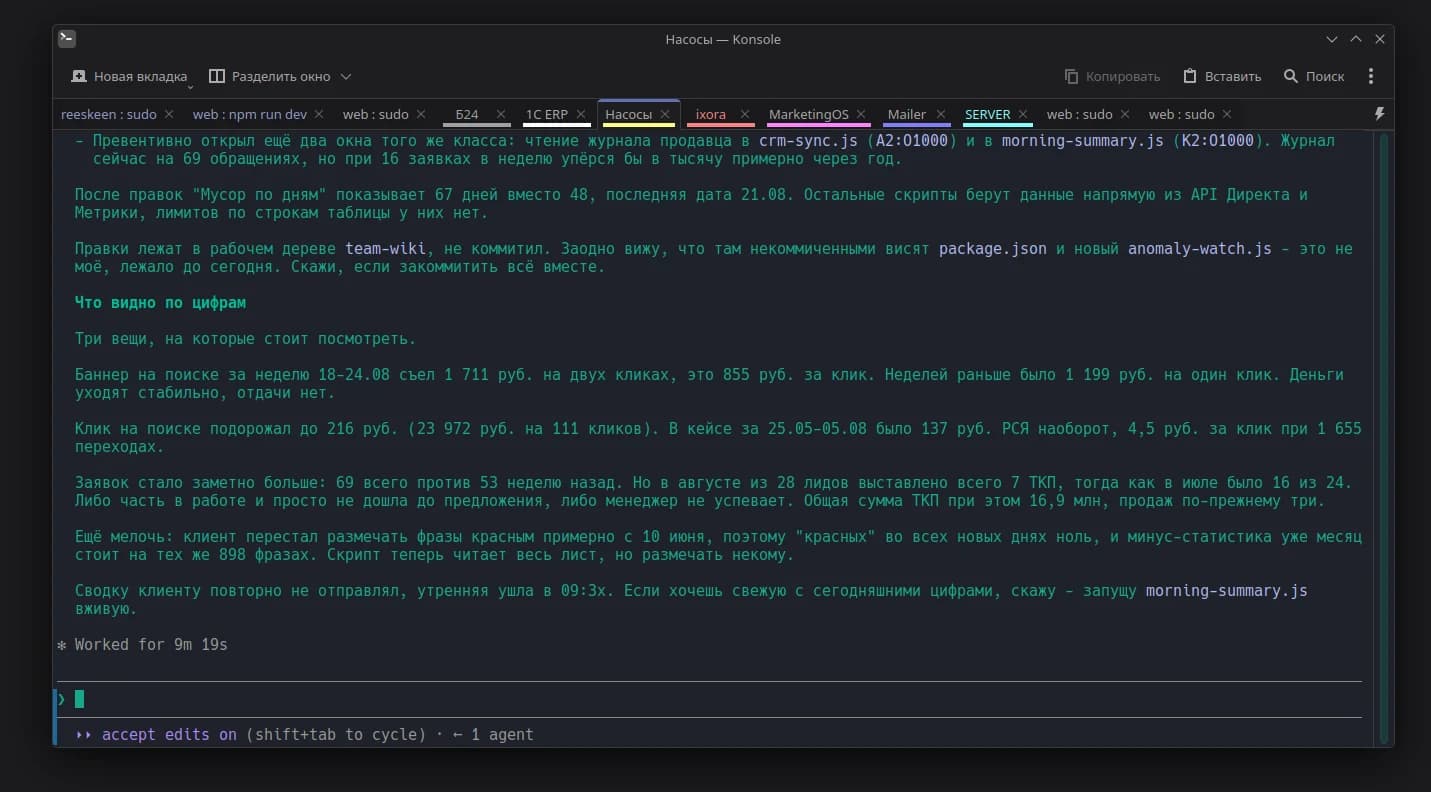
Task: Close the web : npm run dev tab
Action: (319, 114)
